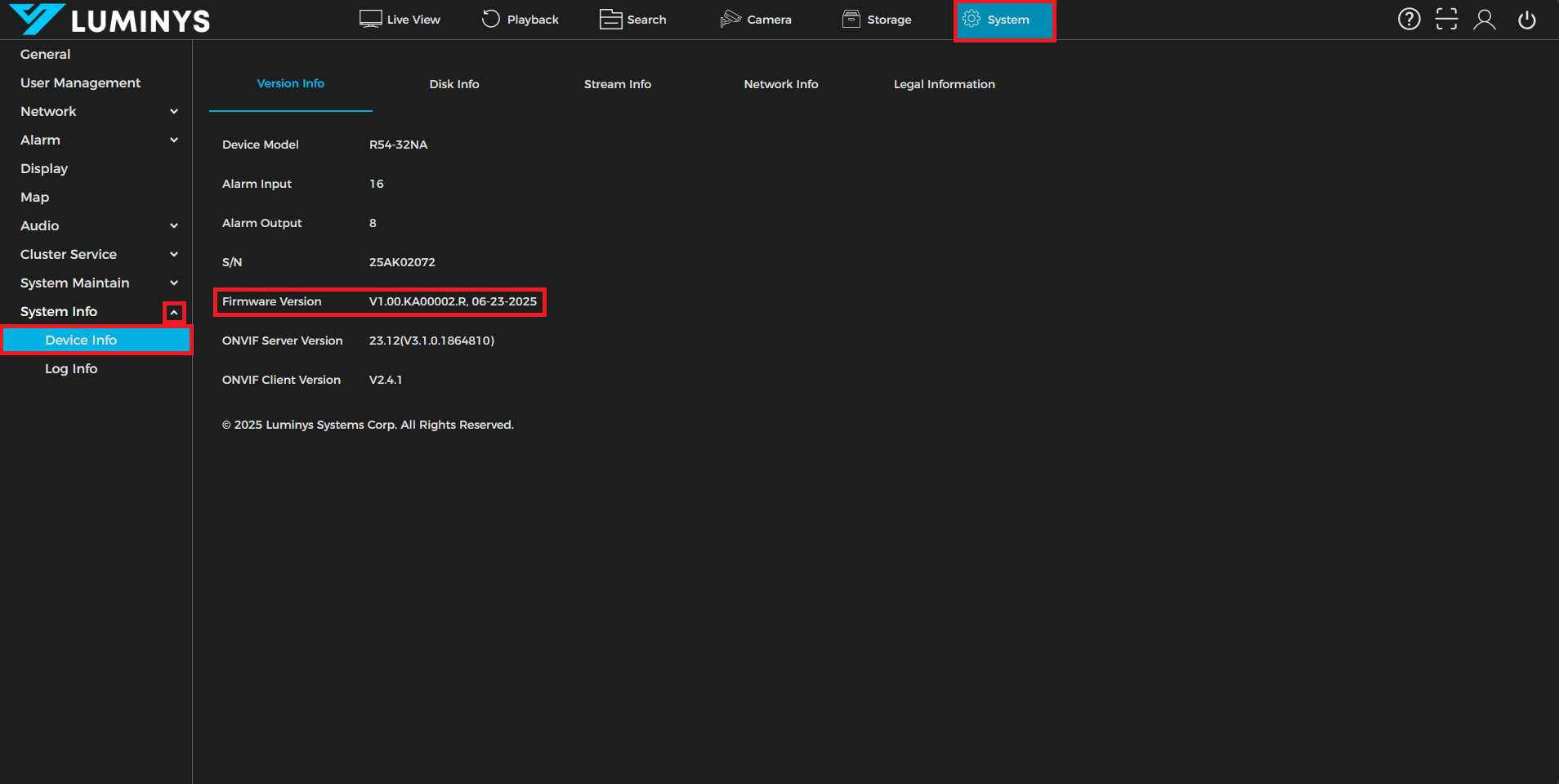Select the Network Info tab

click(x=780, y=84)
